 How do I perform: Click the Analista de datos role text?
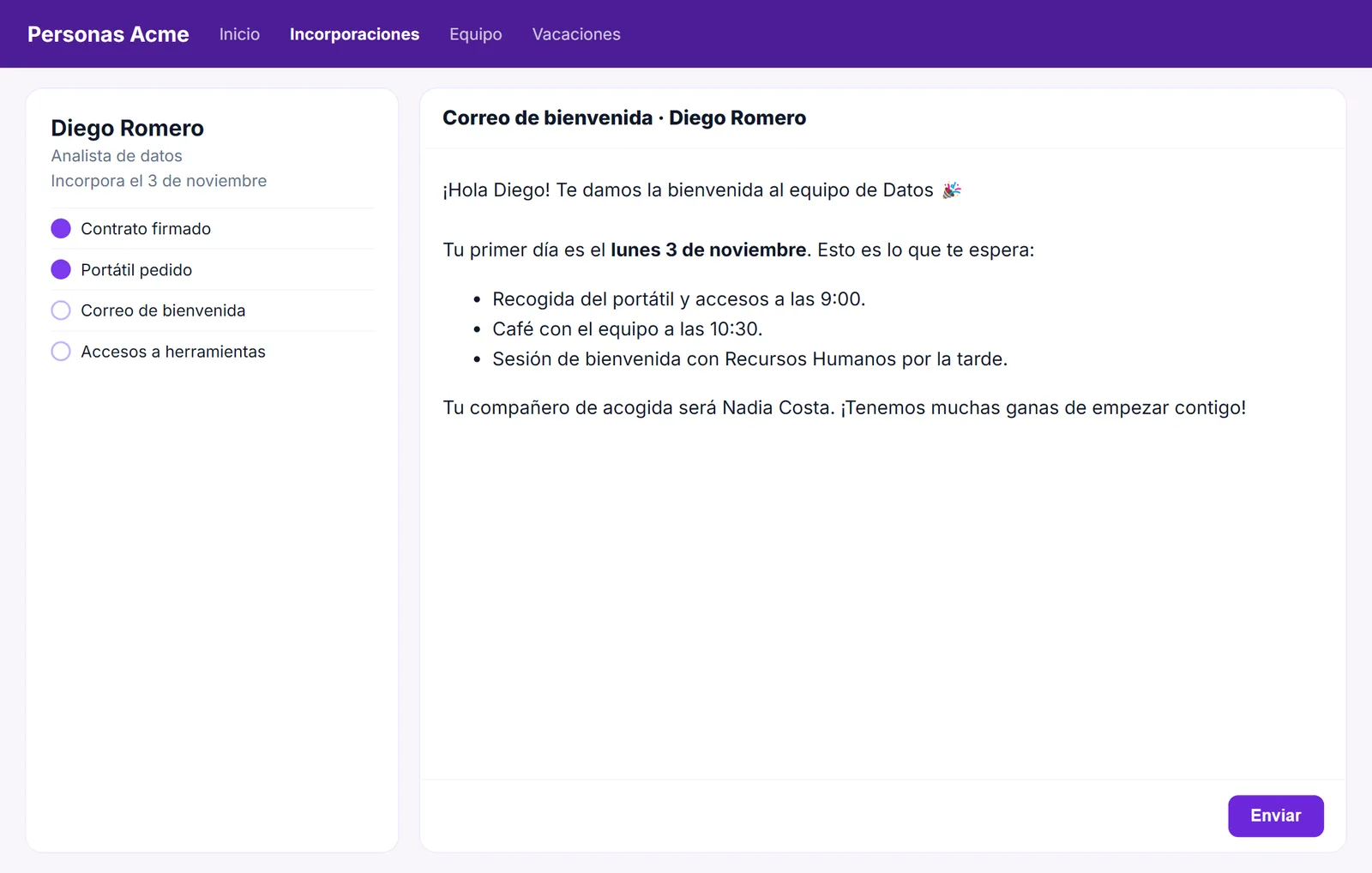(117, 156)
